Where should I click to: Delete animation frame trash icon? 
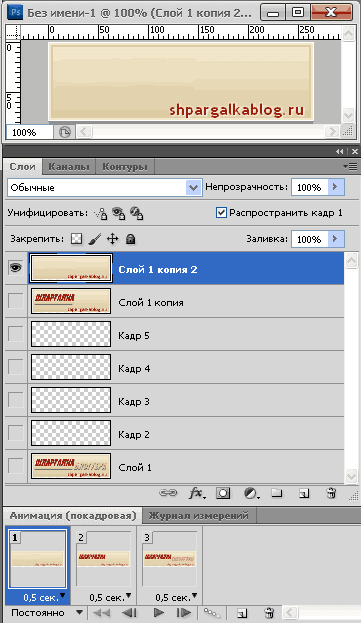[269, 613]
